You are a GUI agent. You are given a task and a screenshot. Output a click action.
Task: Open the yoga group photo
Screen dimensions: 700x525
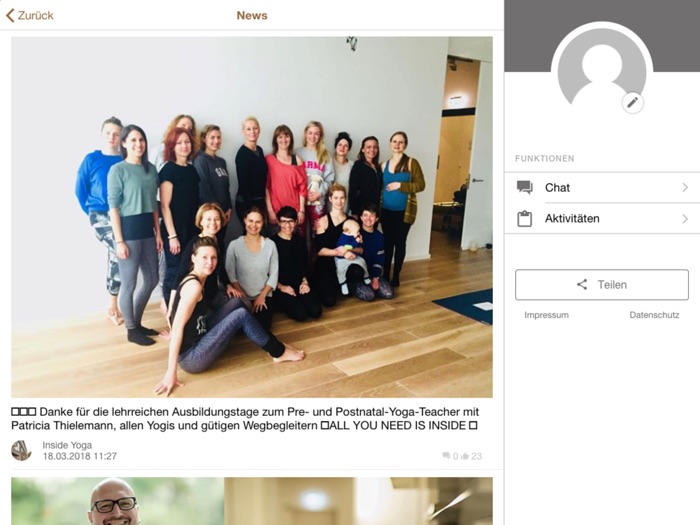[x=252, y=217]
